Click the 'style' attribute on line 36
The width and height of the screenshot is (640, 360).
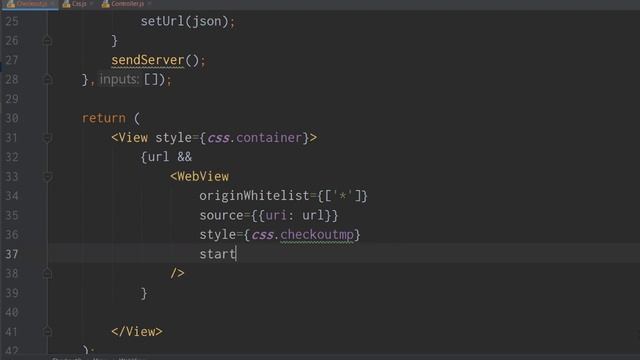(218, 235)
